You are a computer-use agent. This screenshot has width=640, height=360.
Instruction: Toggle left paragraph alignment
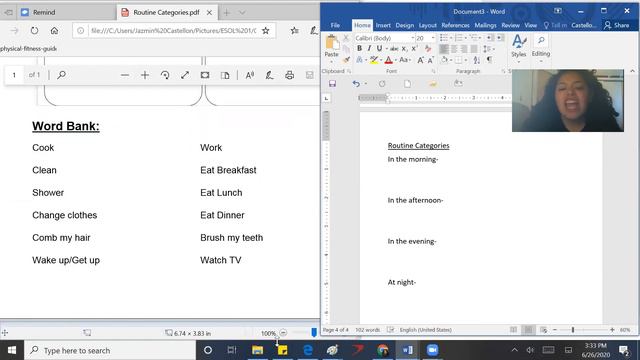point(444,49)
